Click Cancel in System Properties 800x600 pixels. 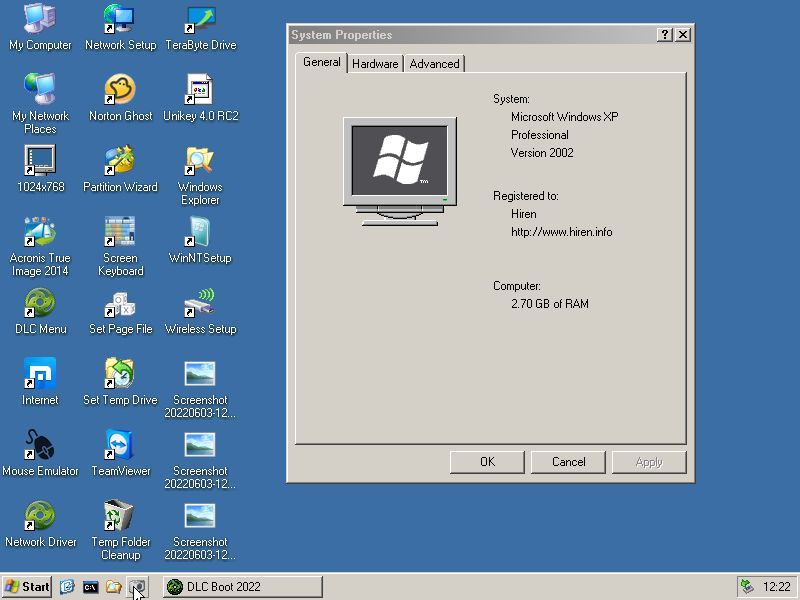(568, 462)
